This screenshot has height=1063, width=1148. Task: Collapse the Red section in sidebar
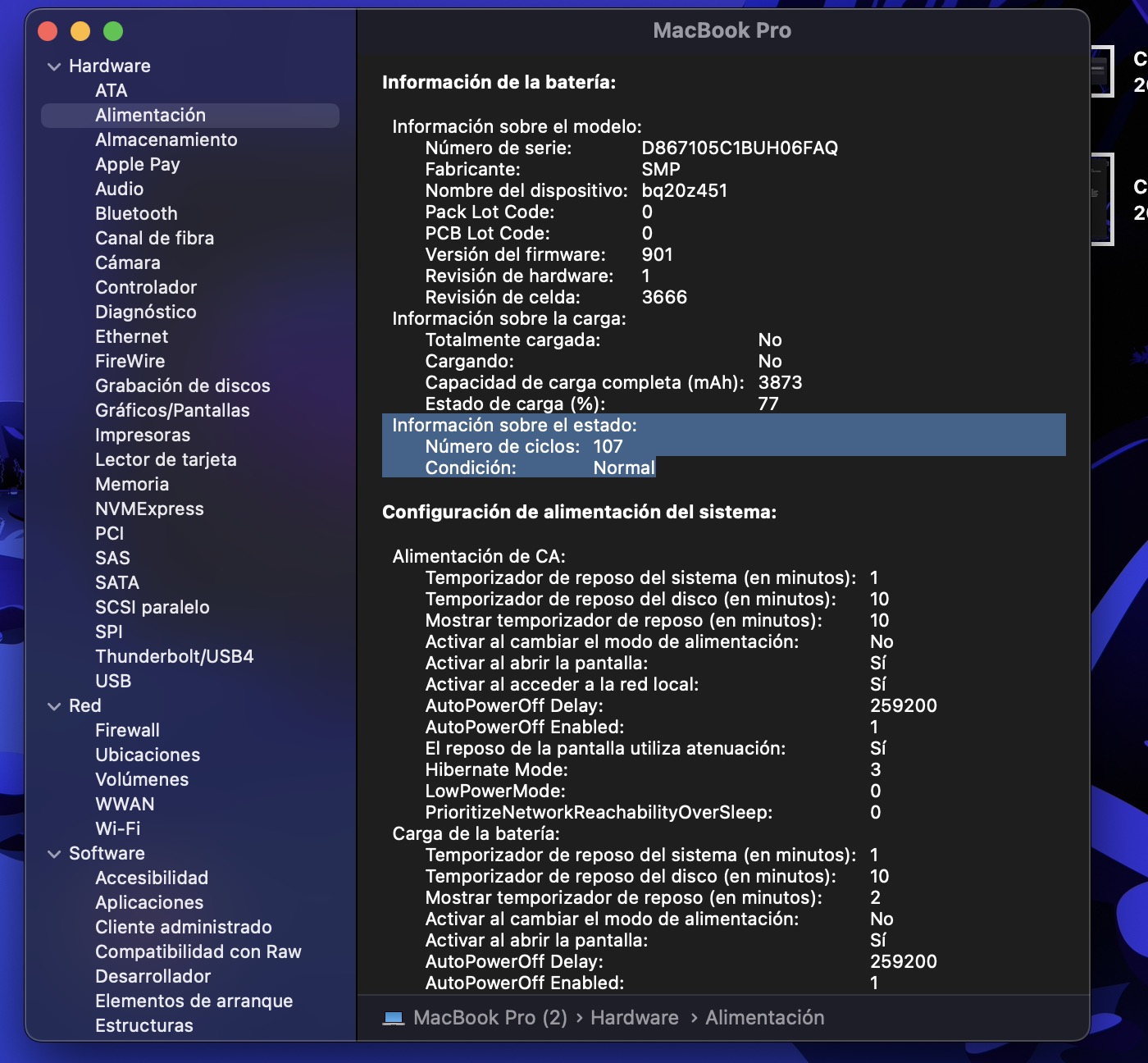click(x=54, y=706)
